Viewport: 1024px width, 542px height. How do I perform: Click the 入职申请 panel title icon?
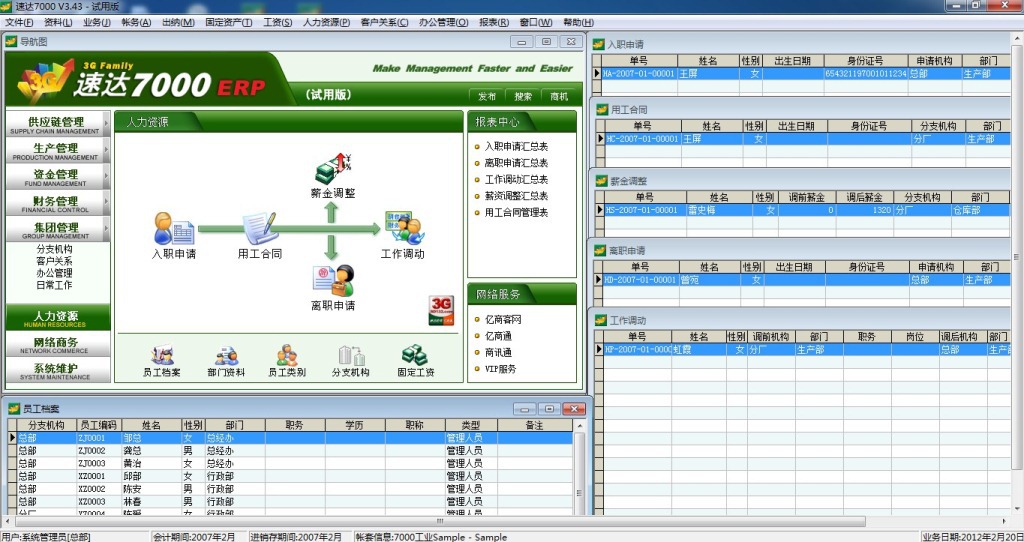[x=598, y=44]
